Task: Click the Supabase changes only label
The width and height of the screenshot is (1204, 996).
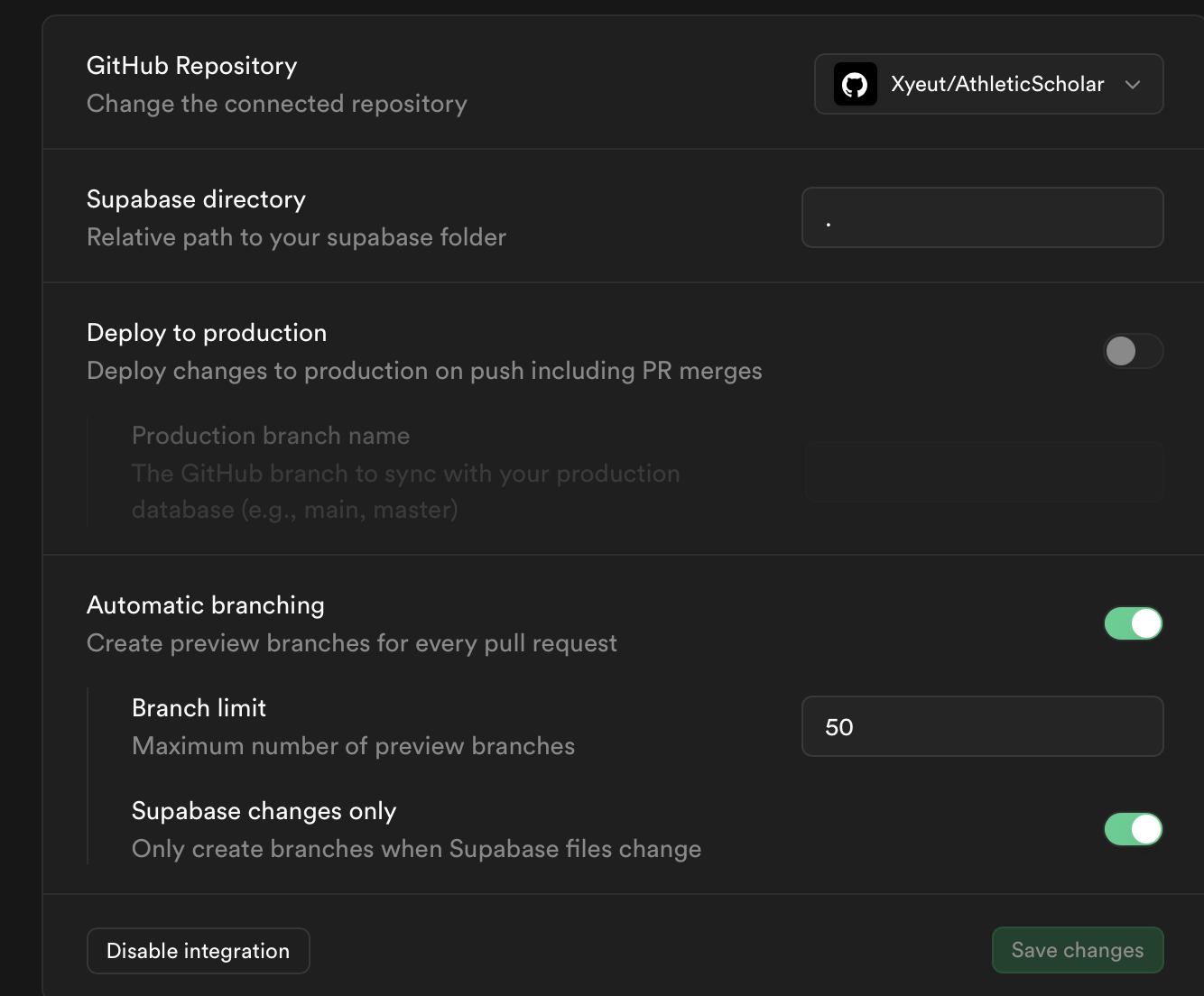Action: (x=264, y=811)
